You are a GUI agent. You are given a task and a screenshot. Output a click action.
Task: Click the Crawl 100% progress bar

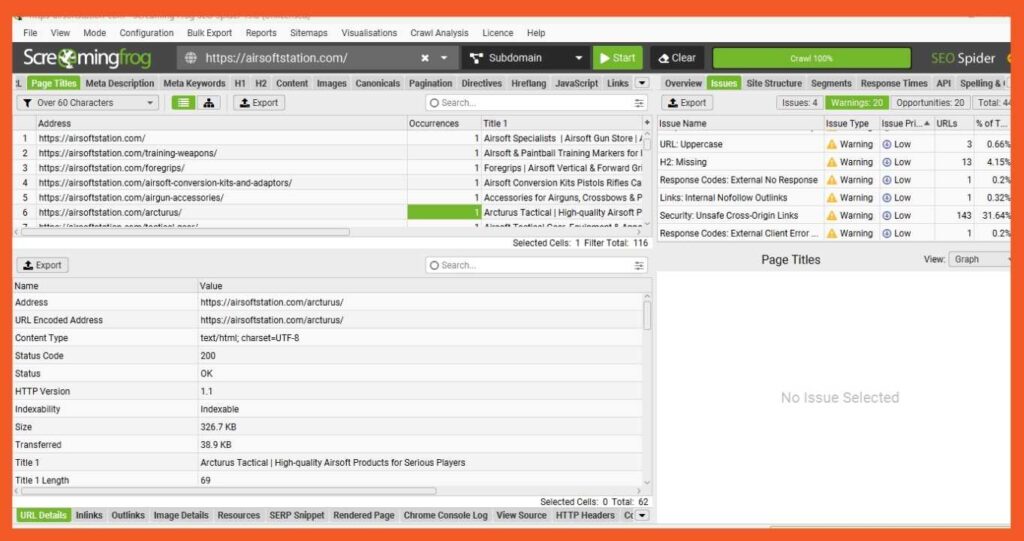pos(811,58)
